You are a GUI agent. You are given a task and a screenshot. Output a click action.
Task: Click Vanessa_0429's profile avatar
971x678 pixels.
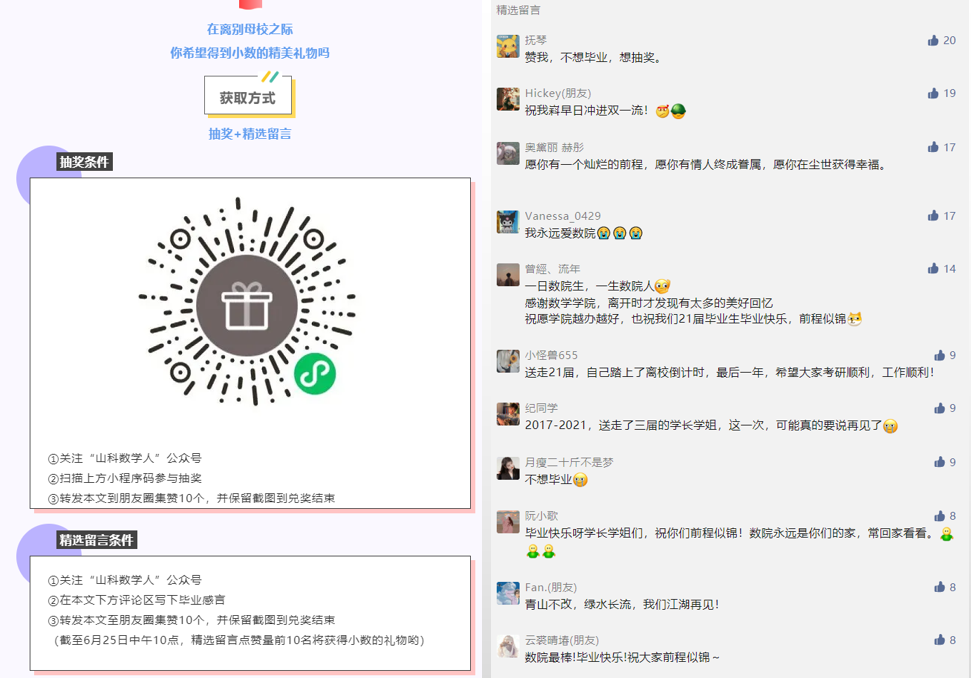click(x=508, y=222)
